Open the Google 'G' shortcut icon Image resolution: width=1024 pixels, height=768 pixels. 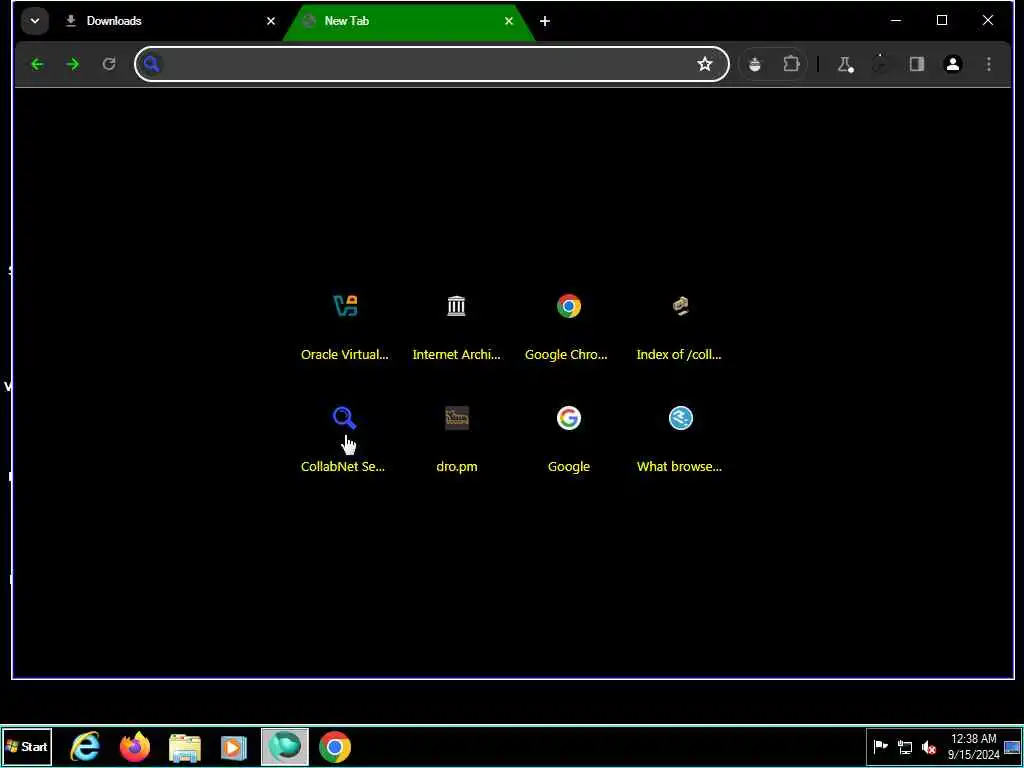click(569, 418)
